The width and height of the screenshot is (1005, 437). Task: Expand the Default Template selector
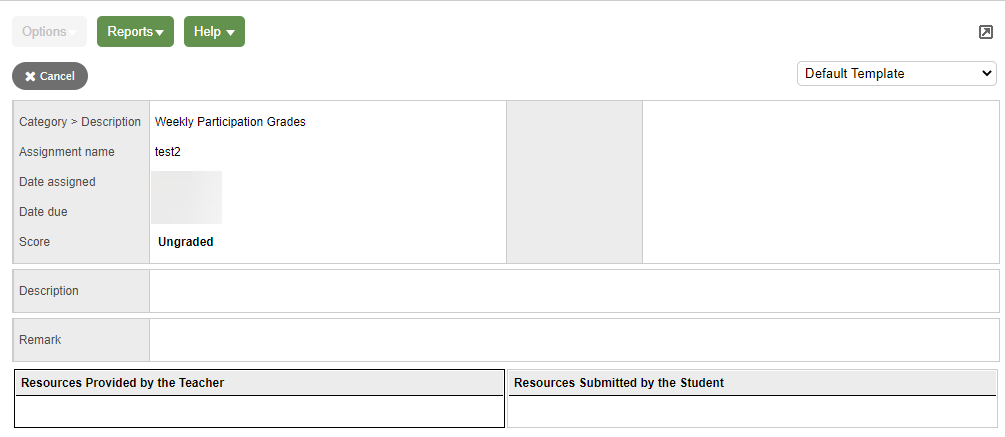point(896,73)
